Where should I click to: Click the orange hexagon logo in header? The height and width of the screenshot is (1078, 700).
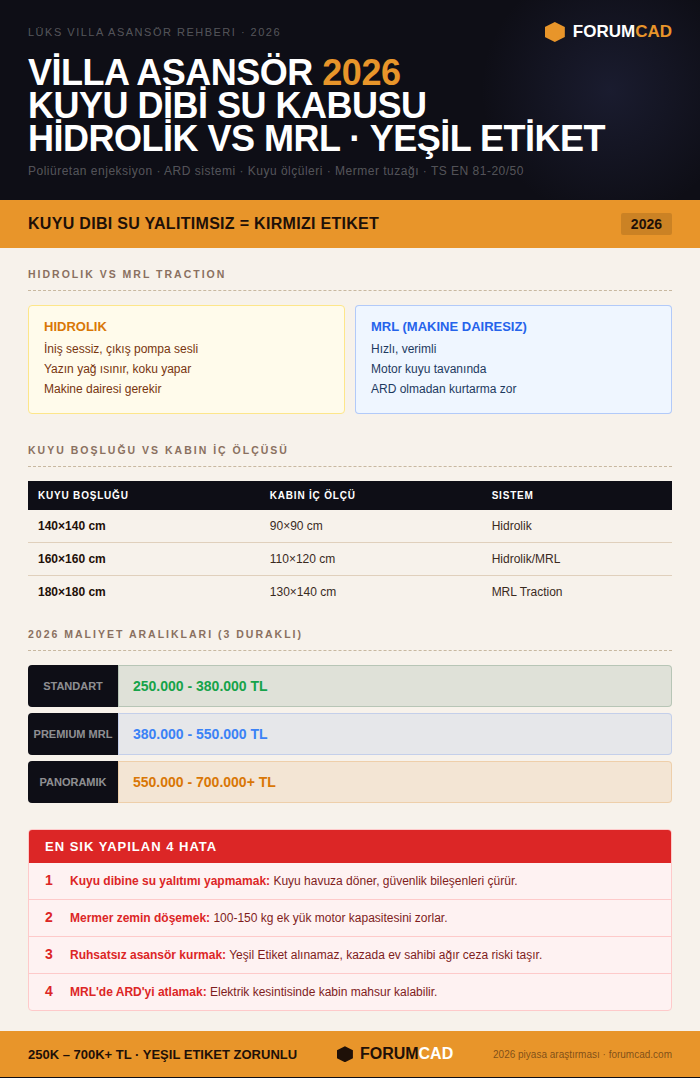click(x=554, y=32)
